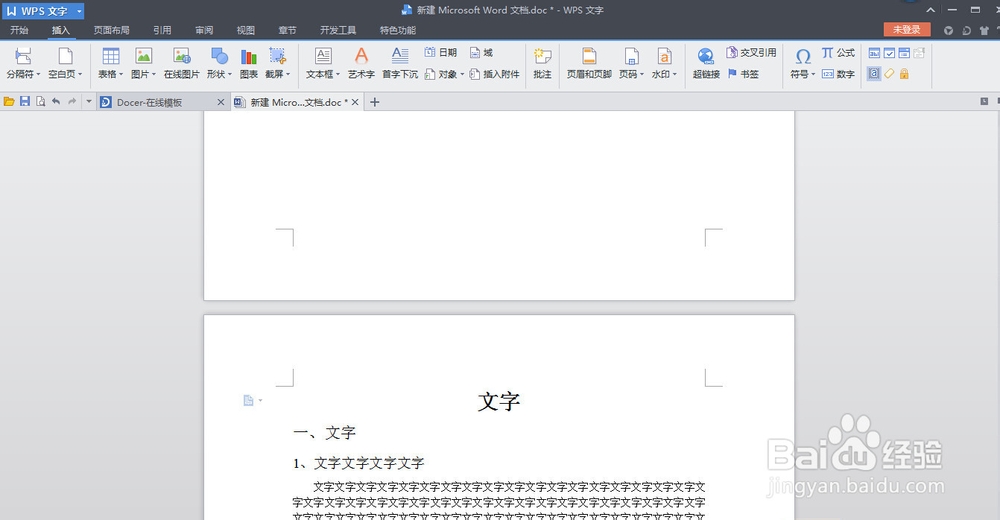Close the 新建 Micro...文档.doc tab
This screenshot has width=1000, height=520.
355,102
